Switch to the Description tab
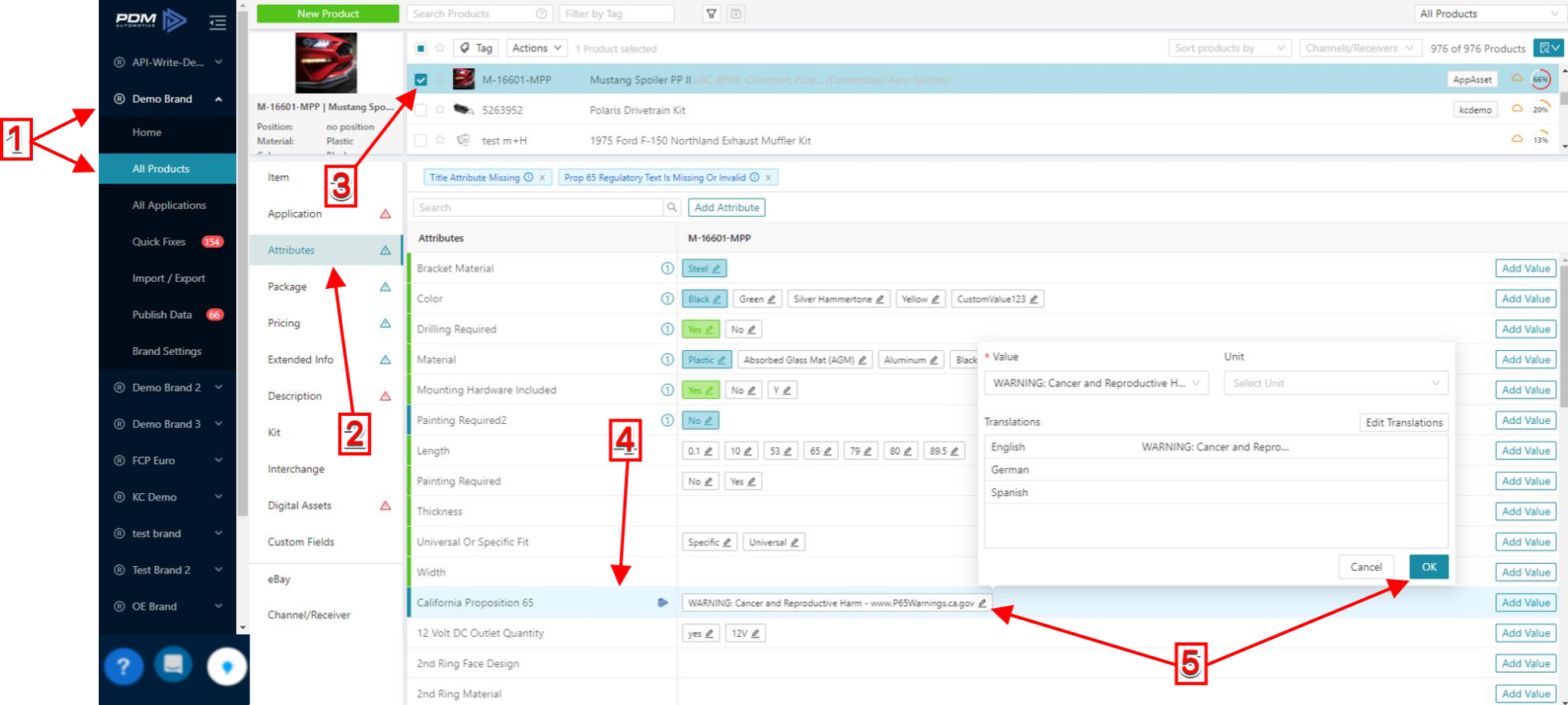The image size is (1568, 705). (x=325, y=396)
